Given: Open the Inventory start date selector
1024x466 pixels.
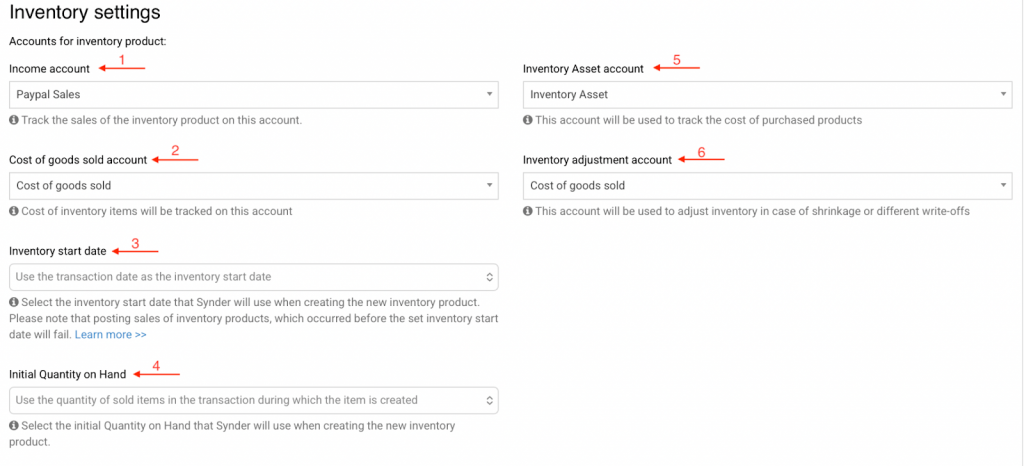Looking at the screenshot, I should coord(253,277).
